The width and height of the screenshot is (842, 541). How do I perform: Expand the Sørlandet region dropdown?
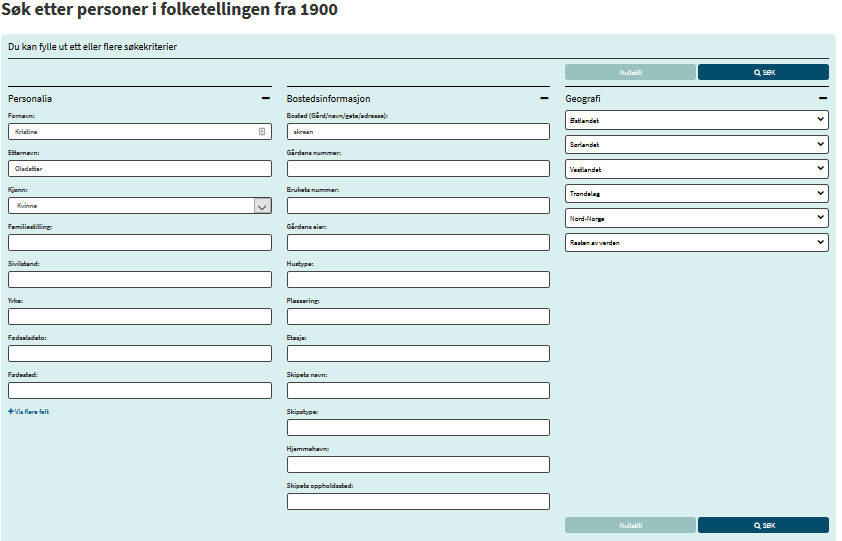click(x=696, y=145)
